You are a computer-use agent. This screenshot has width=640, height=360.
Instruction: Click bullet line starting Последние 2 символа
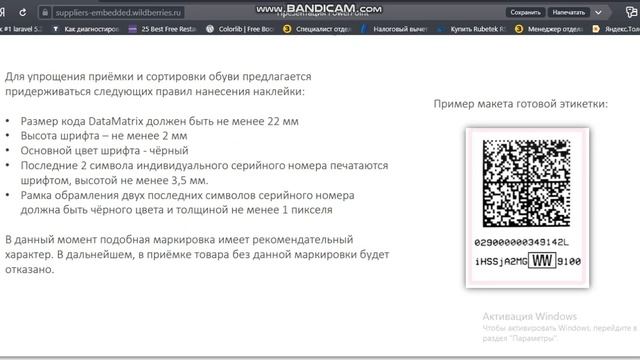pyautogui.click(x=204, y=165)
